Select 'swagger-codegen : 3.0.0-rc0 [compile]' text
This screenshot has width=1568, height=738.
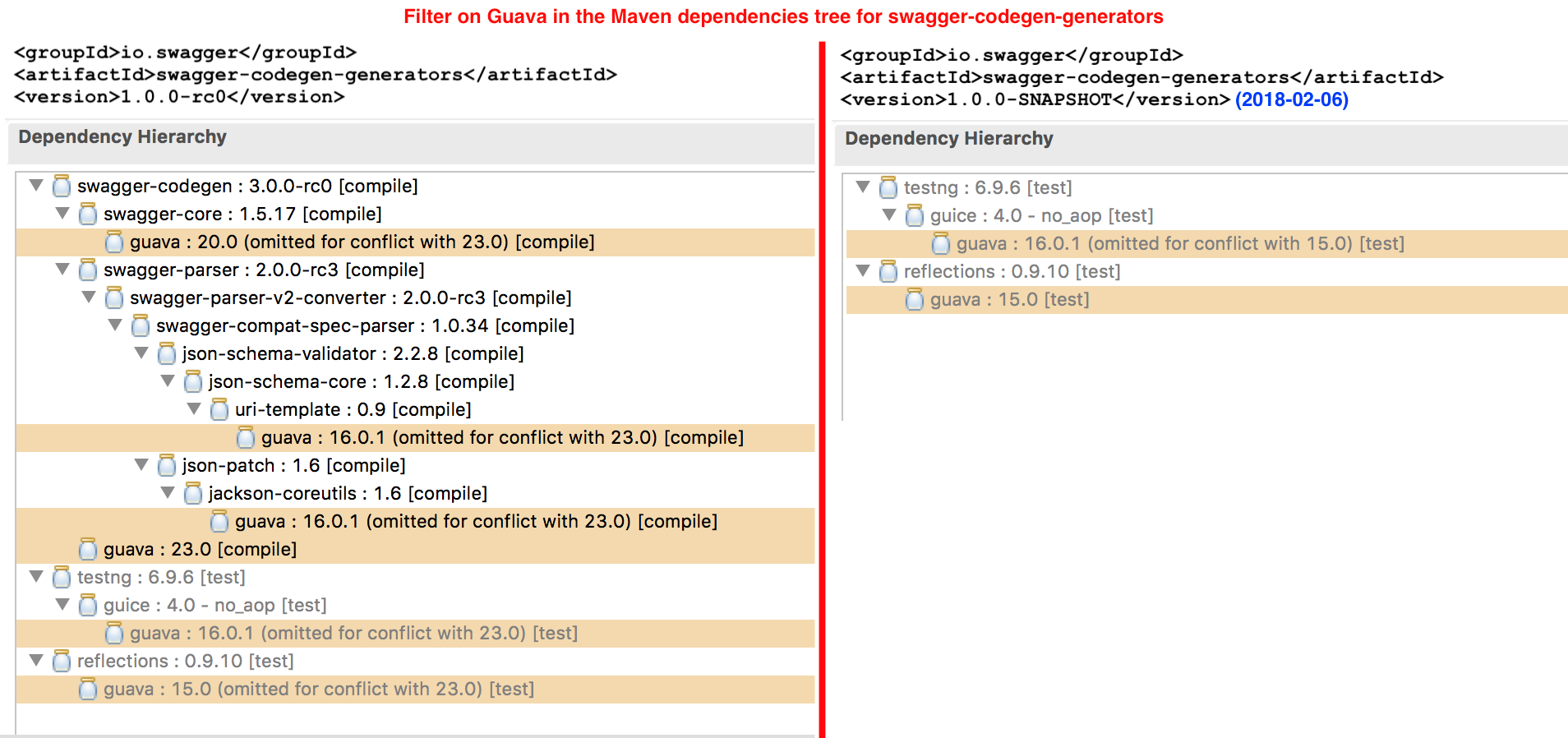(247, 186)
